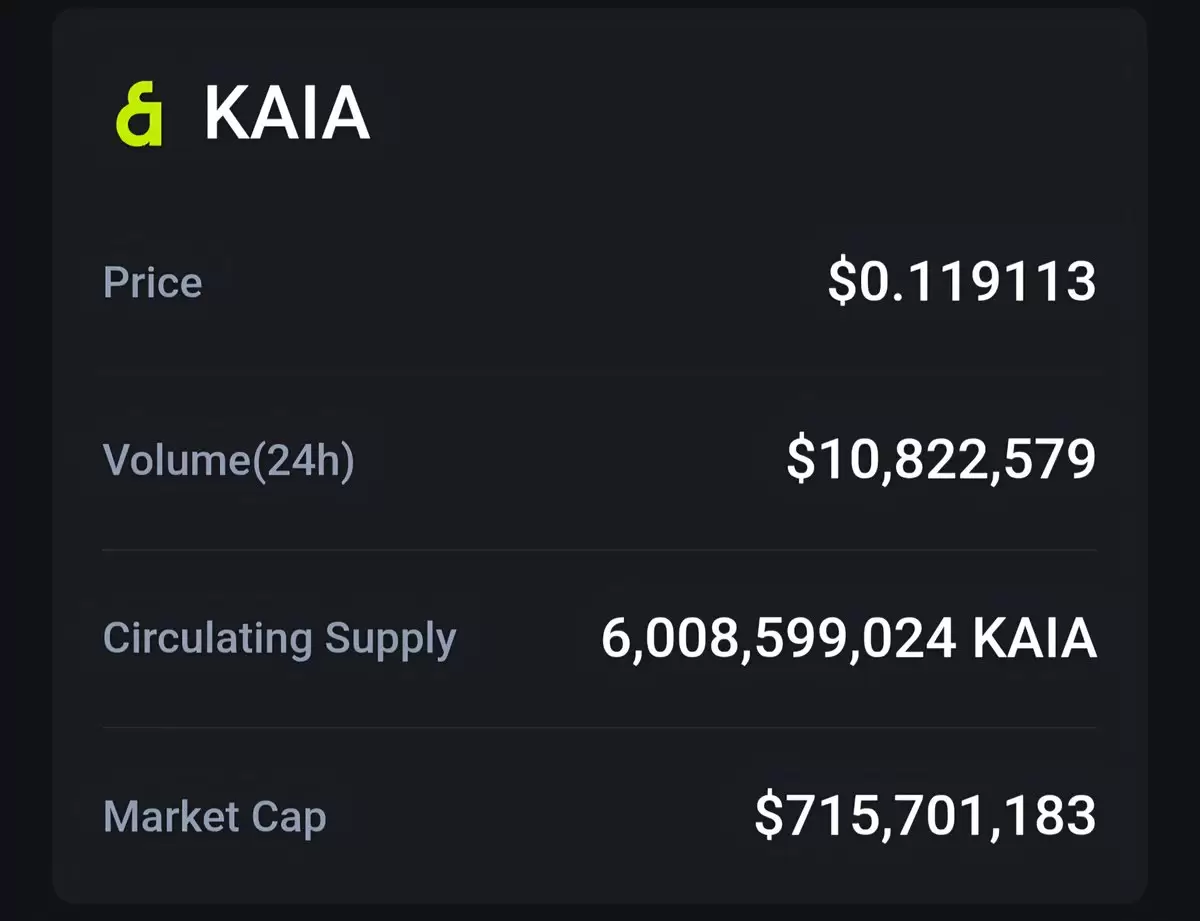
Task: Click the dollar sign of the volume value
Action: [799, 460]
